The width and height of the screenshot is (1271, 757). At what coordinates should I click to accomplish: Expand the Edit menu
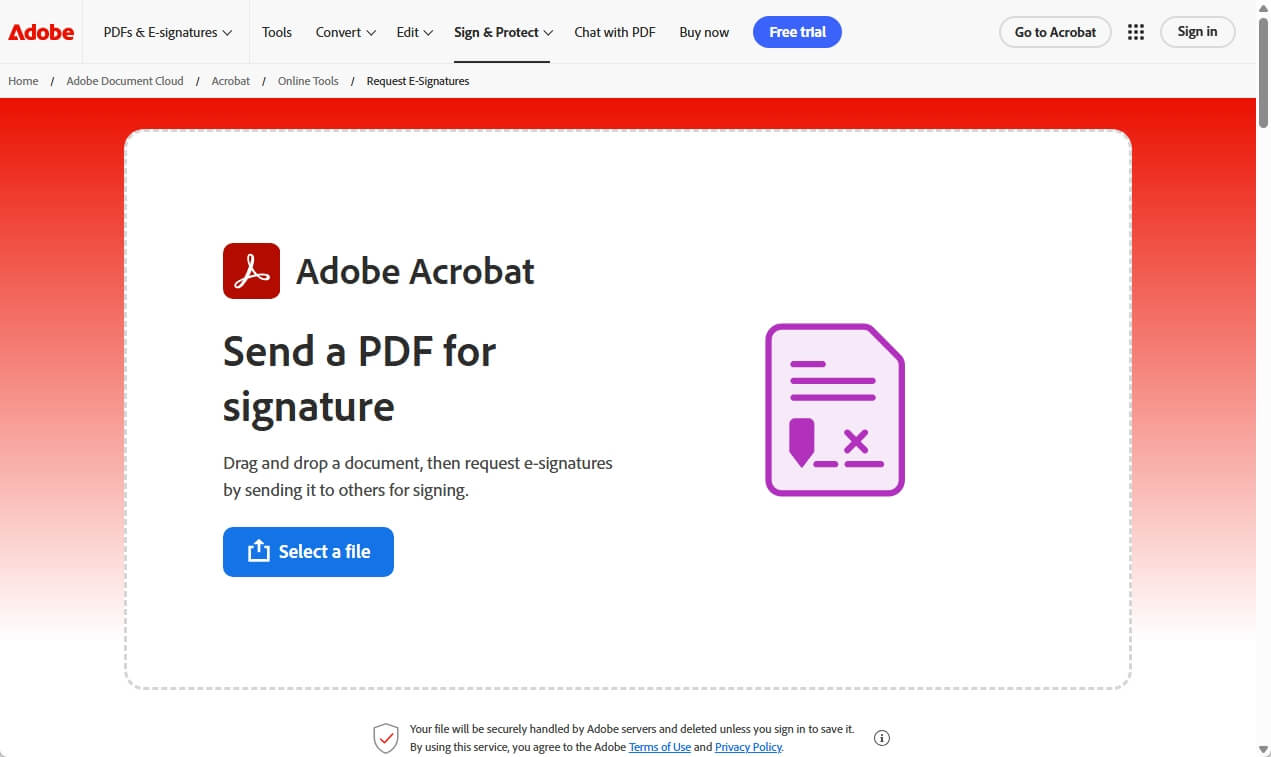pyautogui.click(x=415, y=32)
